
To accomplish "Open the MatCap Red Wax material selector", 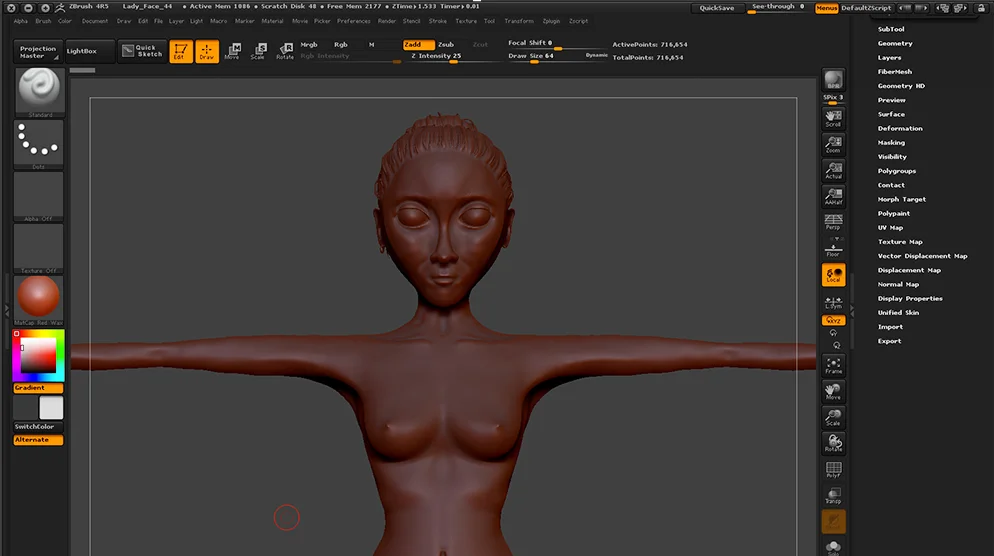I will point(39,301).
